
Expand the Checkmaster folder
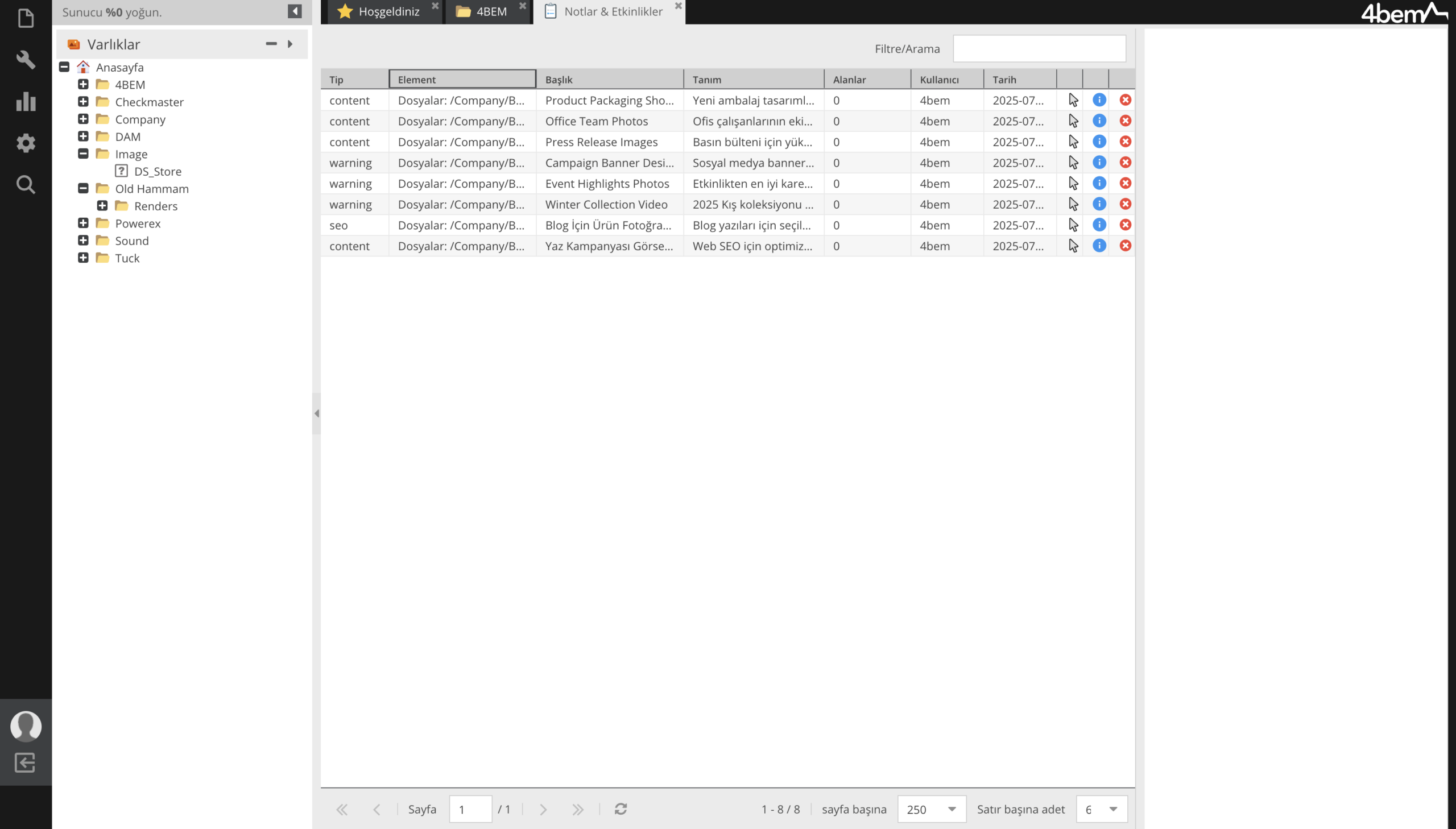tap(83, 102)
